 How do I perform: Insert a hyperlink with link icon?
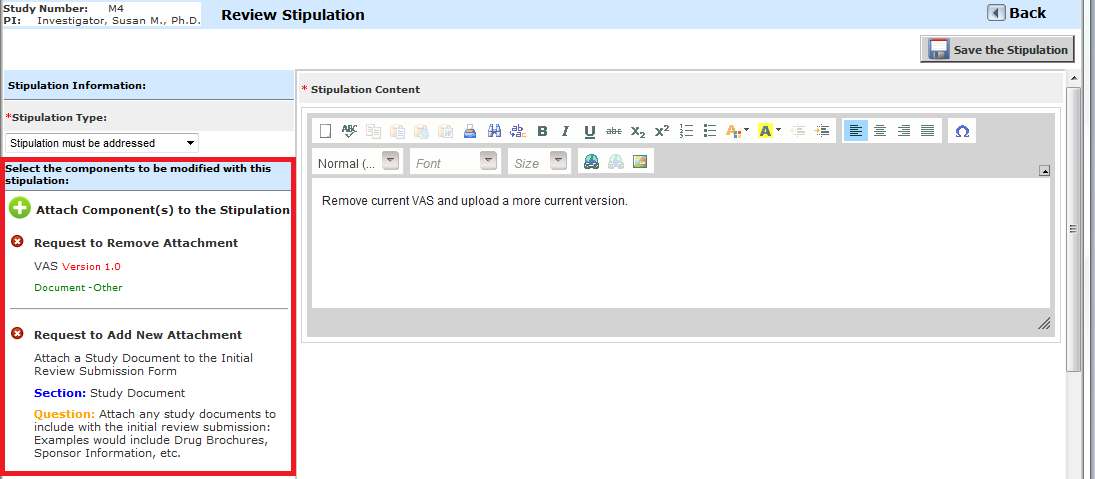click(x=591, y=162)
